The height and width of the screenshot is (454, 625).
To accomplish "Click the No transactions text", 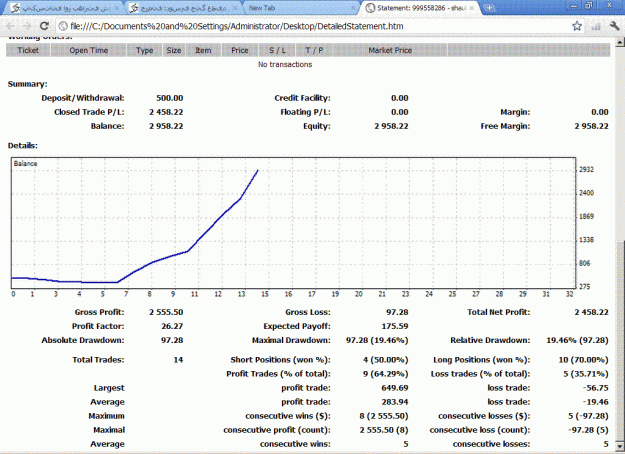I will [285, 65].
